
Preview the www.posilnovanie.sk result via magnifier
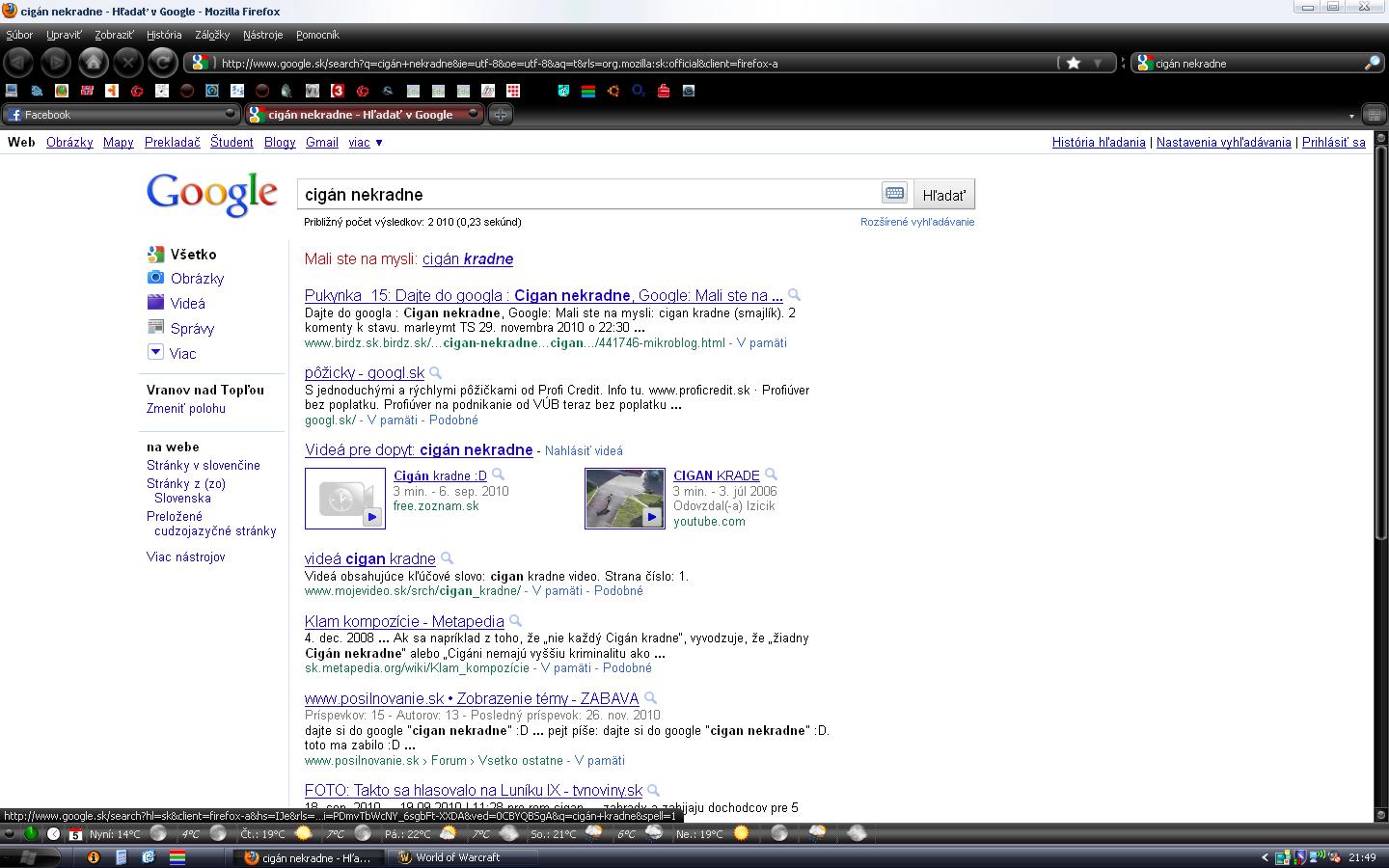click(x=650, y=698)
